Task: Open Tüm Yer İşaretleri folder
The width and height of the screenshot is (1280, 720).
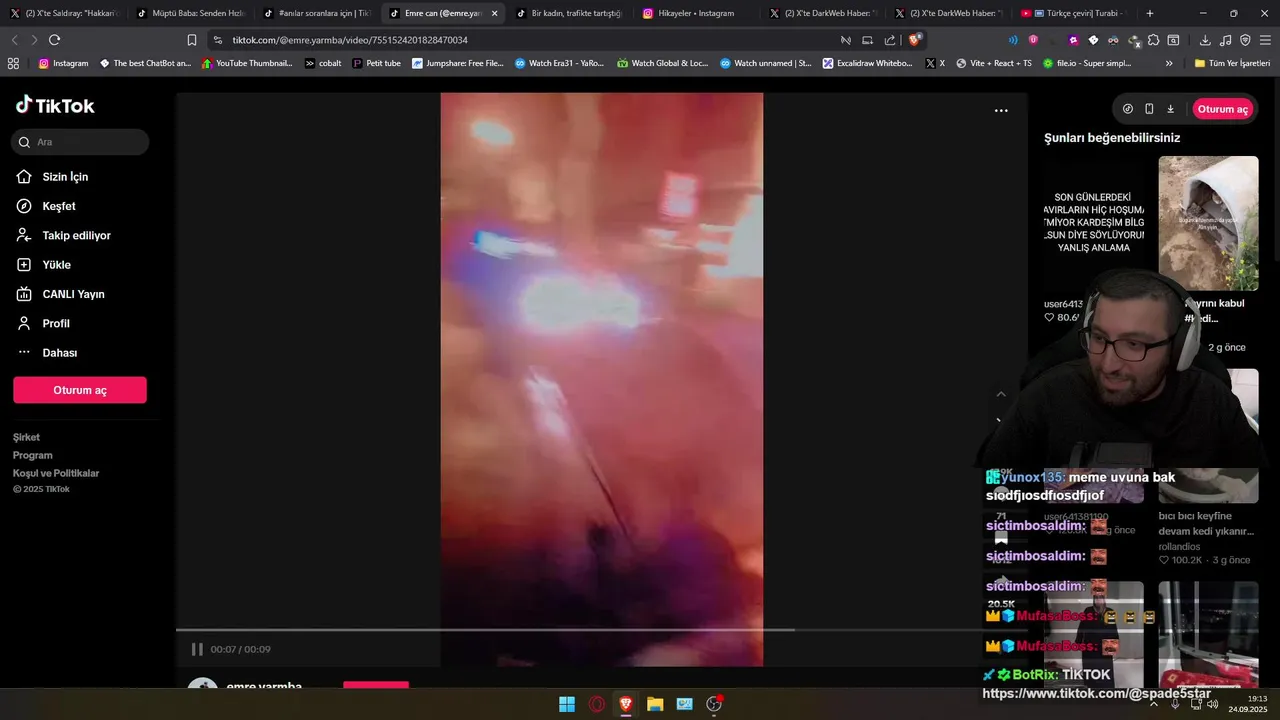Action: pyautogui.click(x=1231, y=63)
